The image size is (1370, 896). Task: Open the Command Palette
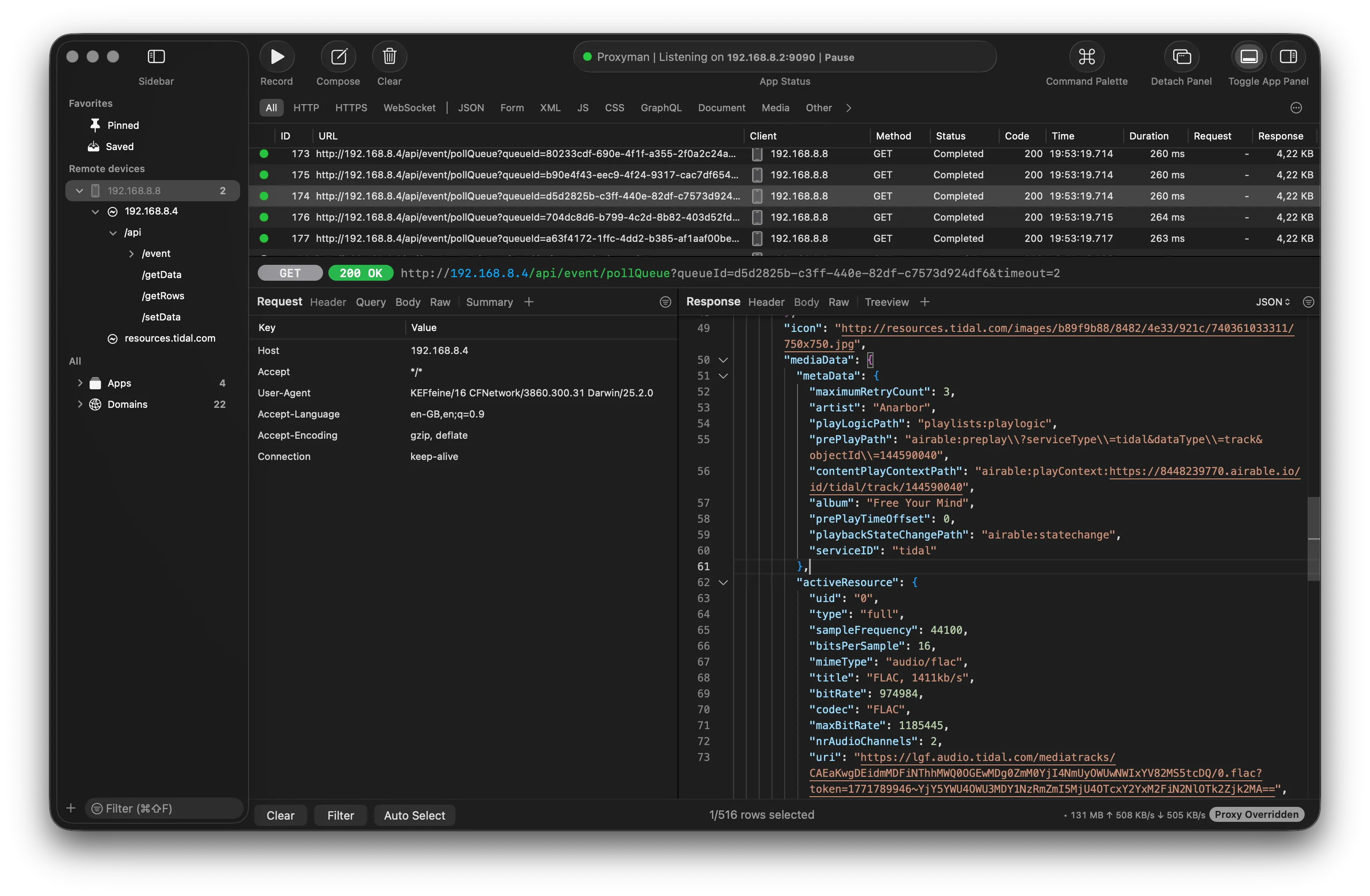tap(1086, 56)
